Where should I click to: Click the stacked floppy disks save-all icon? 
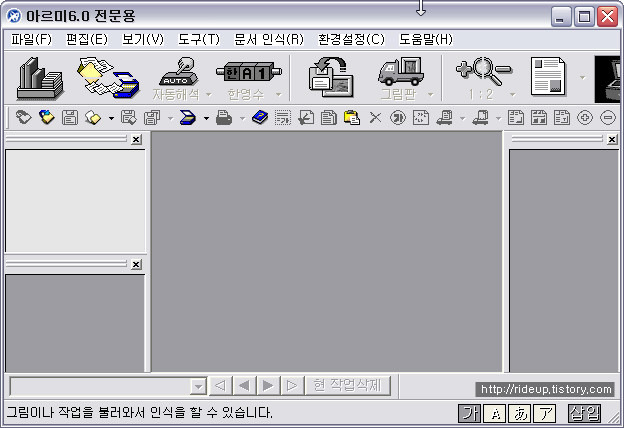[x=152, y=118]
